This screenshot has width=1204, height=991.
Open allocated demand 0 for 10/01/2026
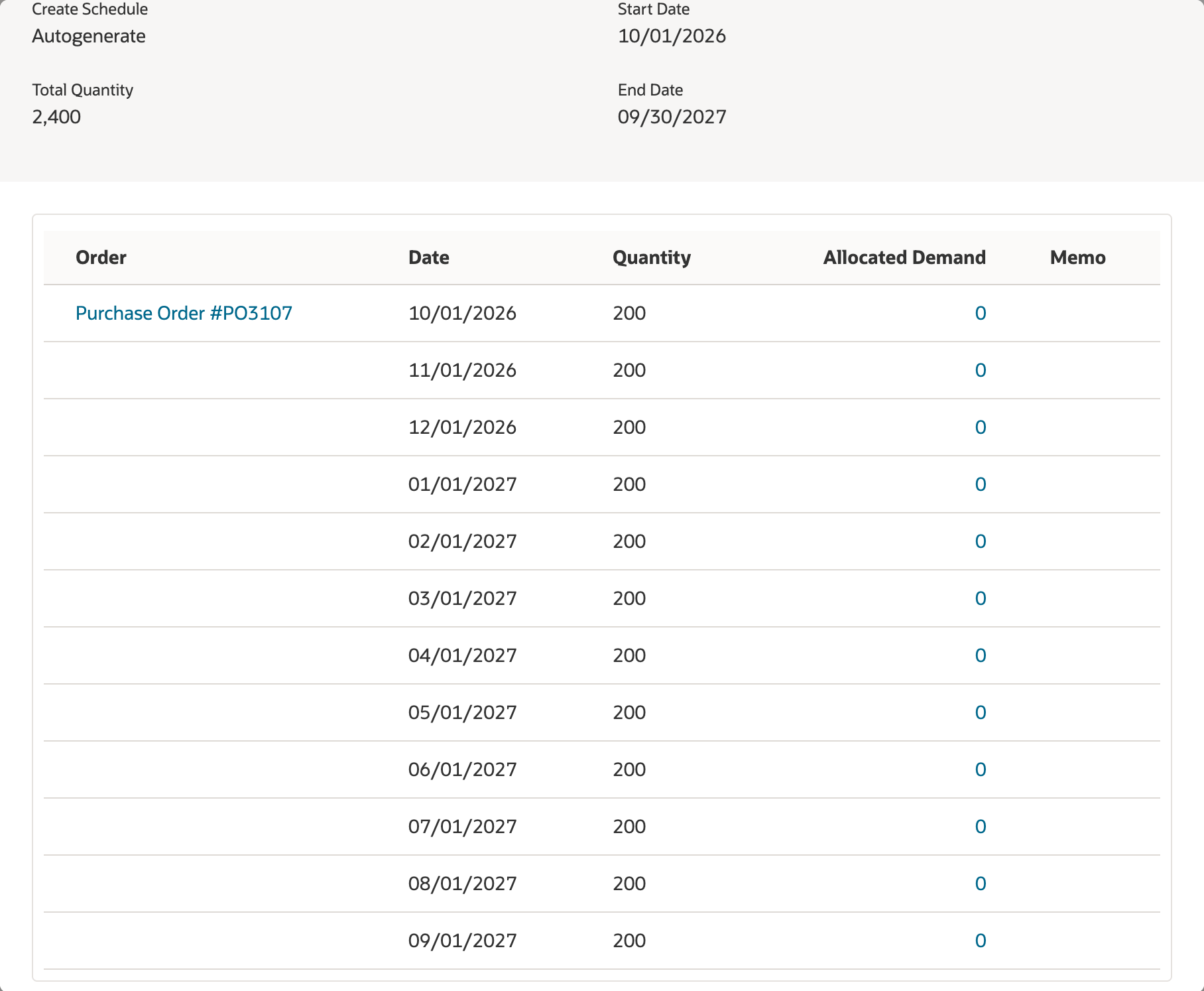(981, 313)
